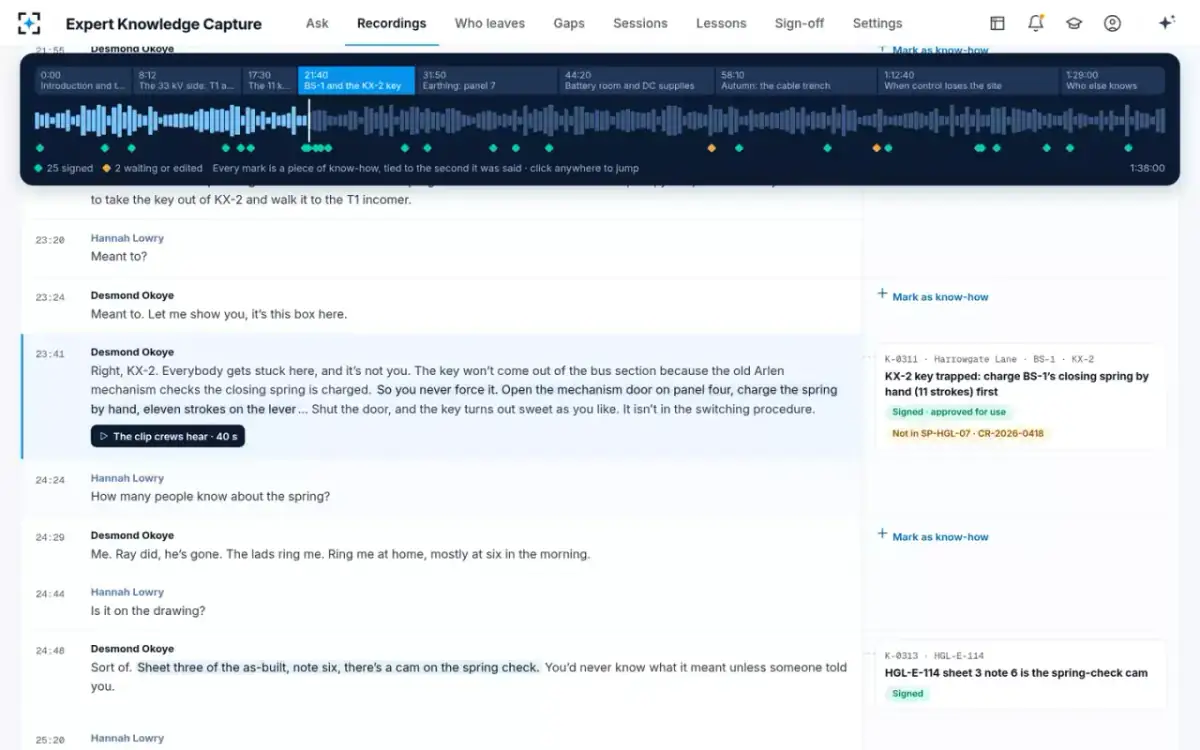Click highlighted text 'So you never force it'
The height and width of the screenshot is (750, 1200).
point(437,389)
